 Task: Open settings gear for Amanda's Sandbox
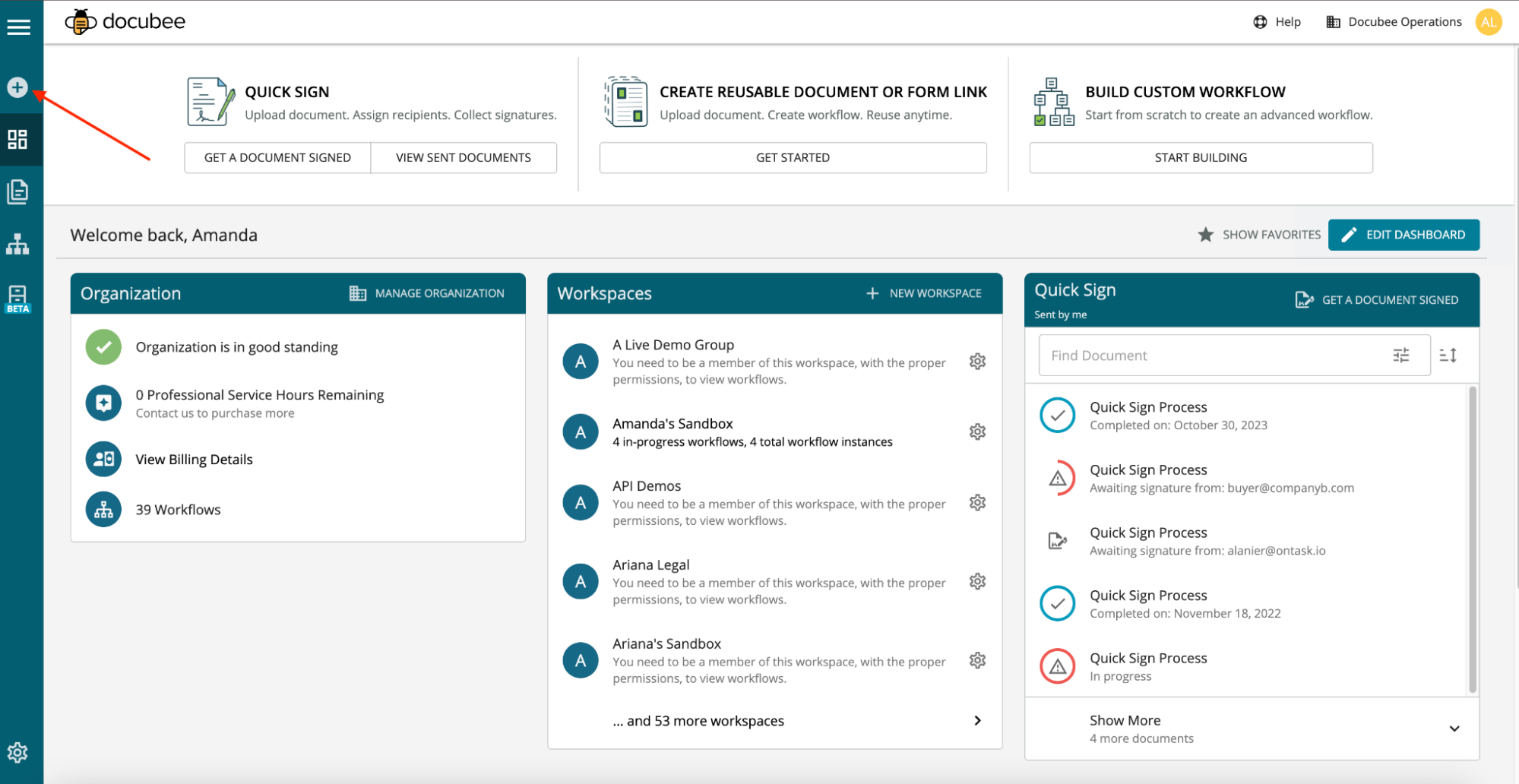click(978, 432)
